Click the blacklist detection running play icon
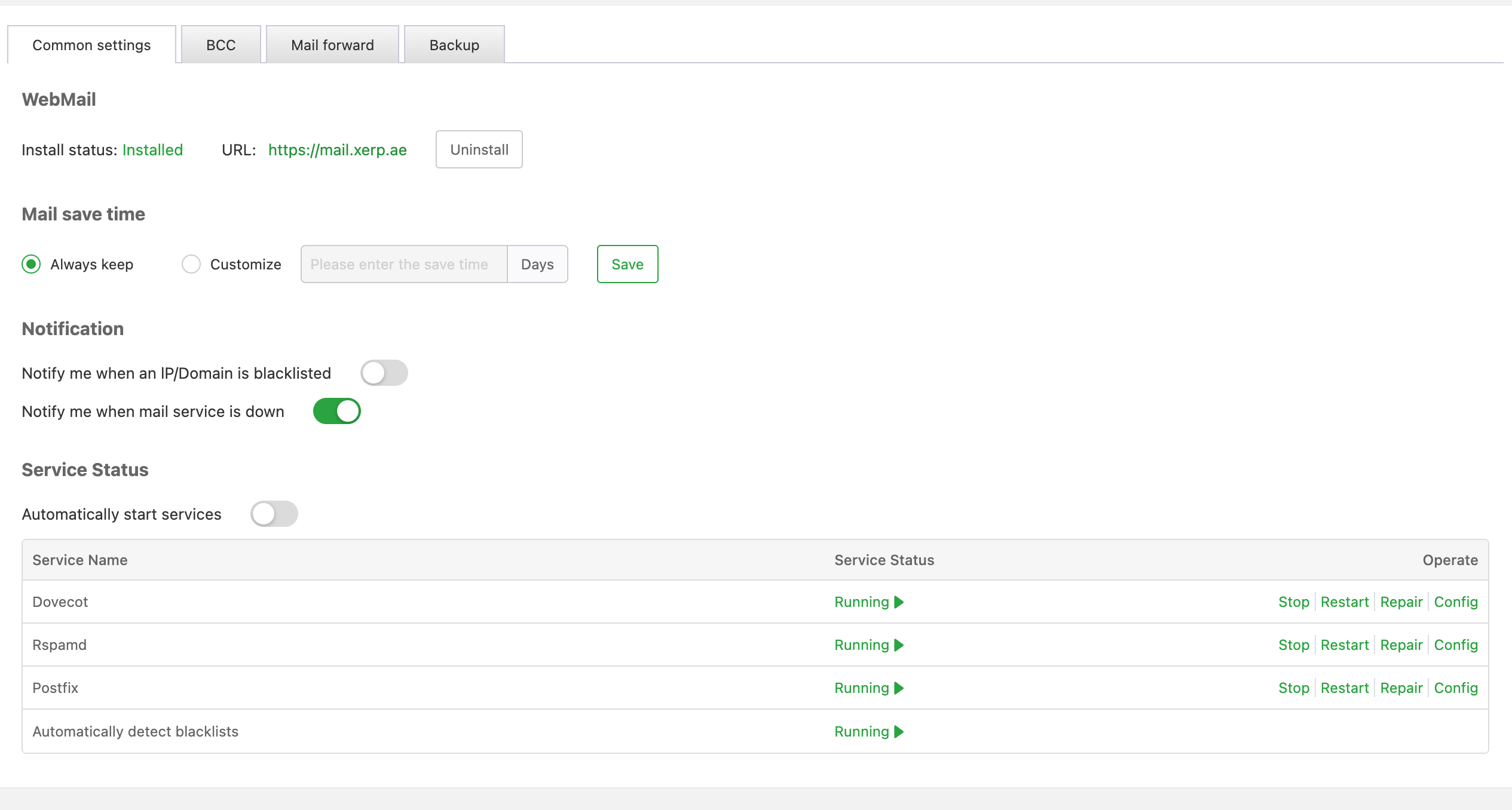The image size is (1512, 810). pos(899,732)
